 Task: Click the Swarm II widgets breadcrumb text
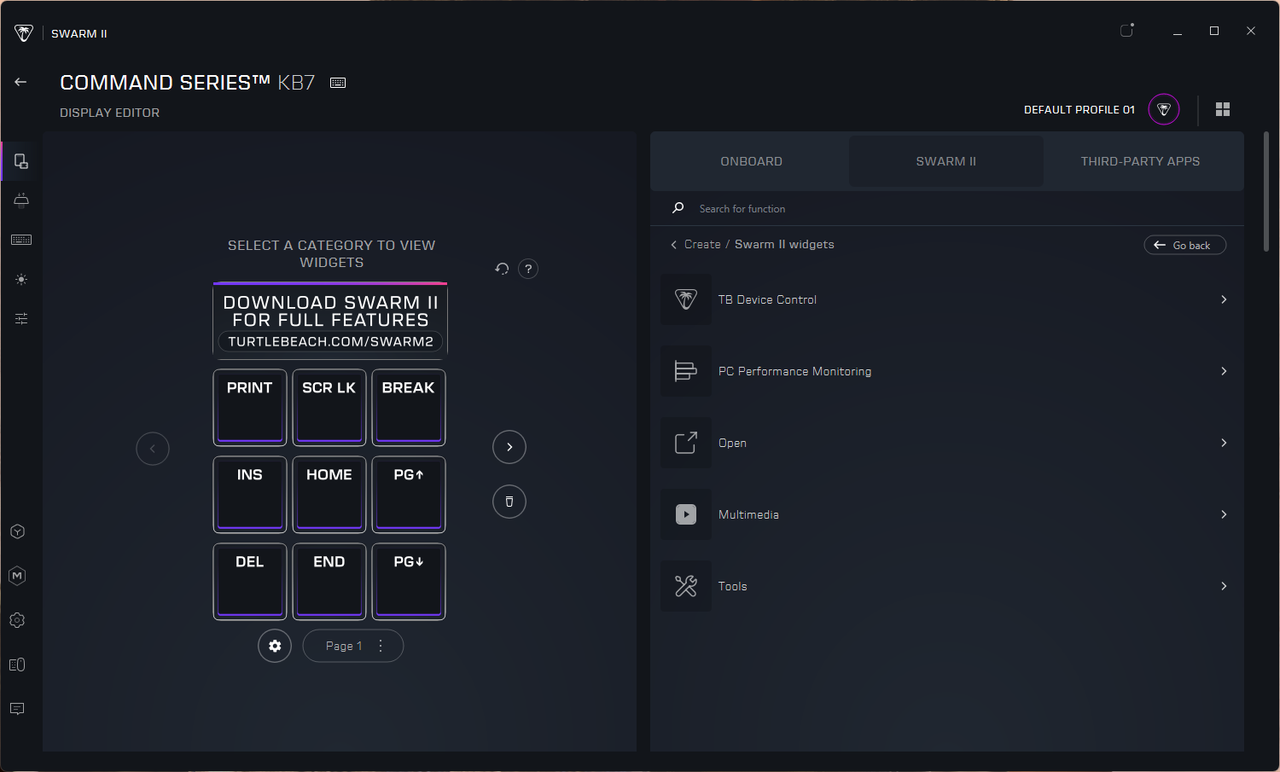pyautogui.click(x=784, y=244)
